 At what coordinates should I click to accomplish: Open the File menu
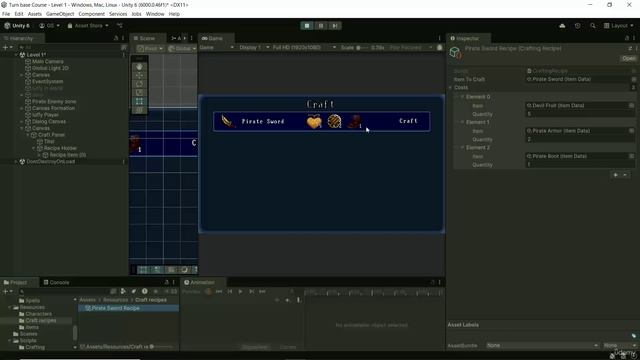click(x=6, y=14)
